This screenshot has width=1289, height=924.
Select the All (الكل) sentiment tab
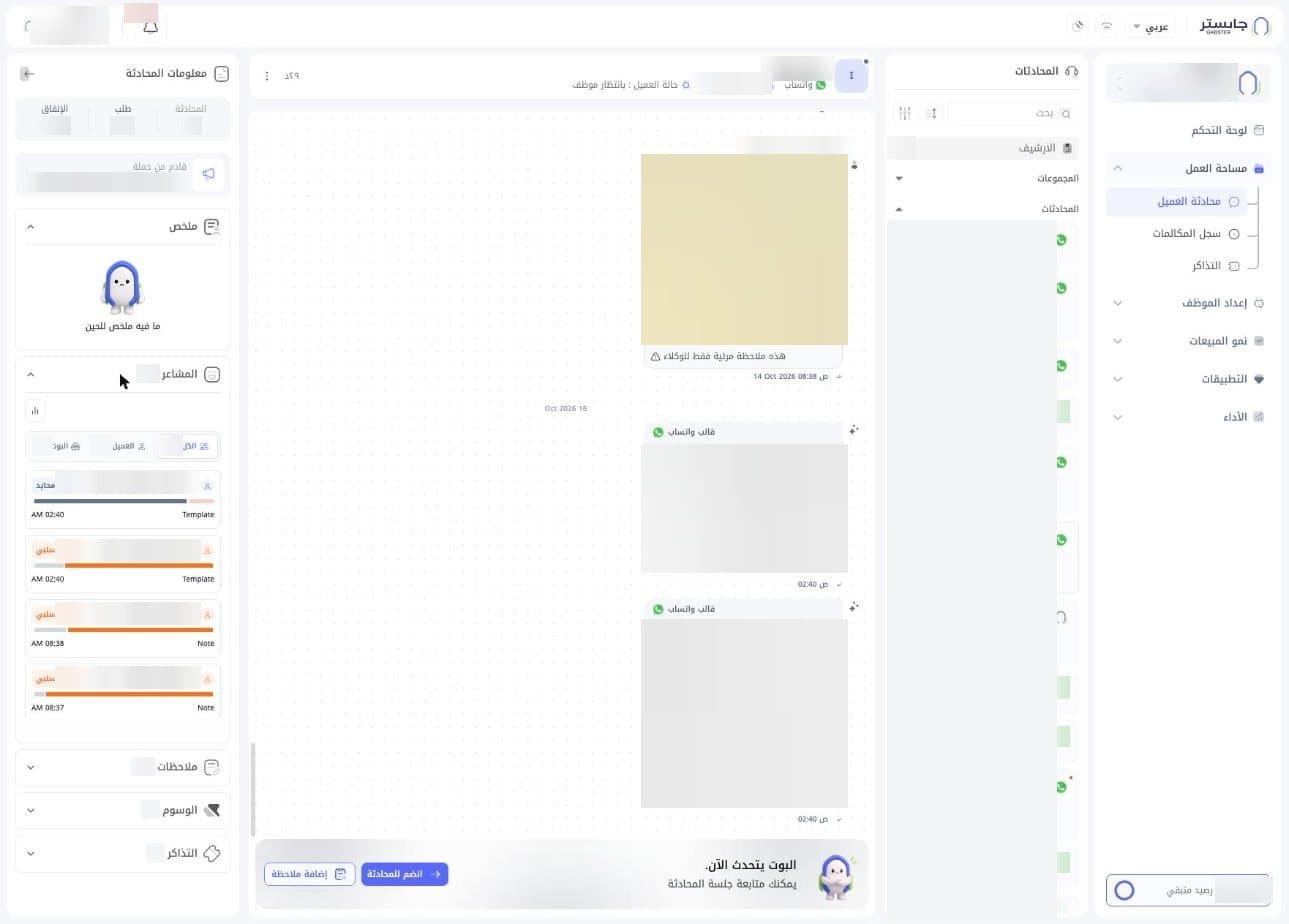tap(187, 446)
